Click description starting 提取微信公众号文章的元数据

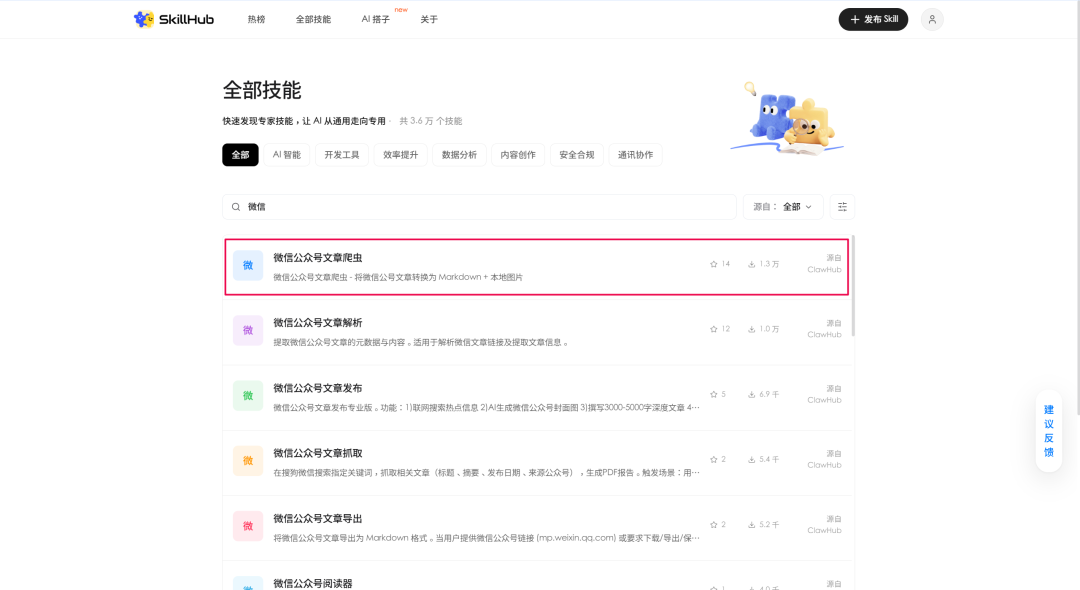(x=421, y=342)
